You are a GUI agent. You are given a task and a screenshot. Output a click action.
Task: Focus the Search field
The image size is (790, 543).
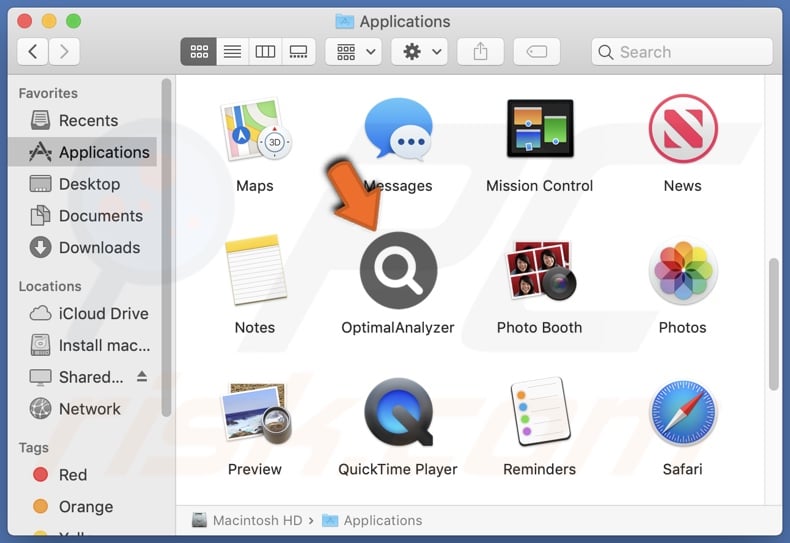(x=682, y=51)
